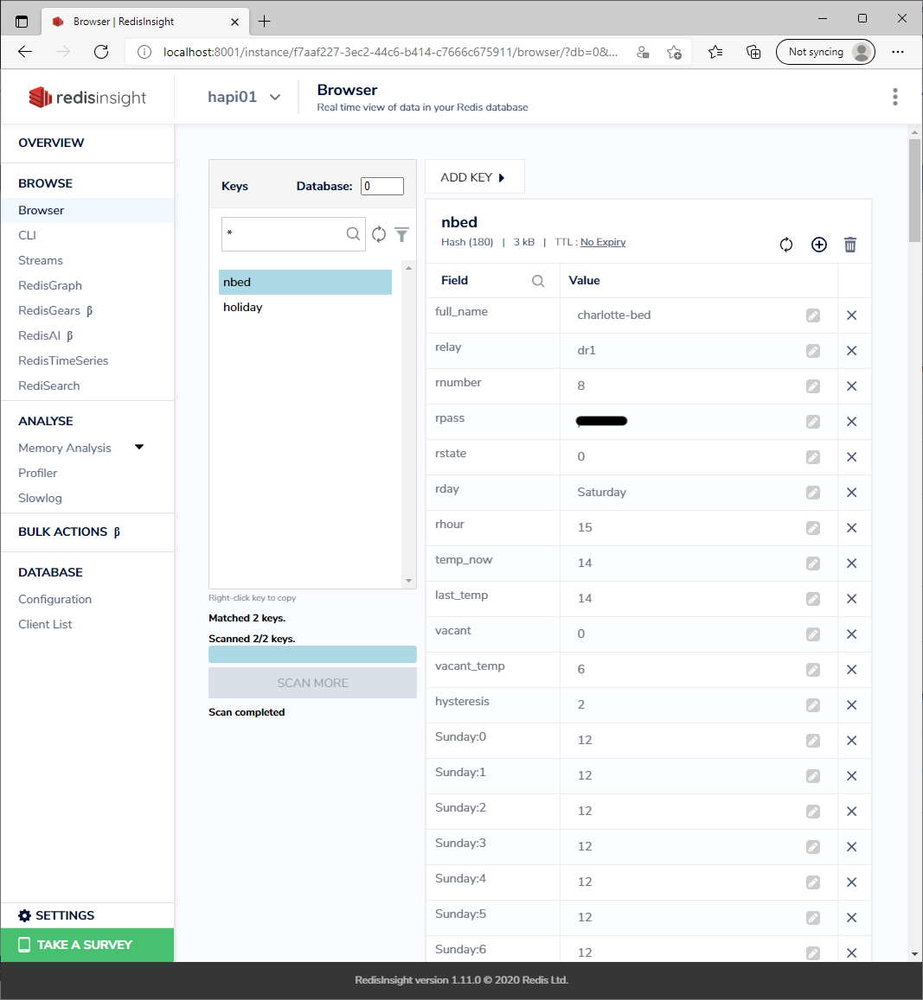Edit the hysteresis value

click(813, 705)
